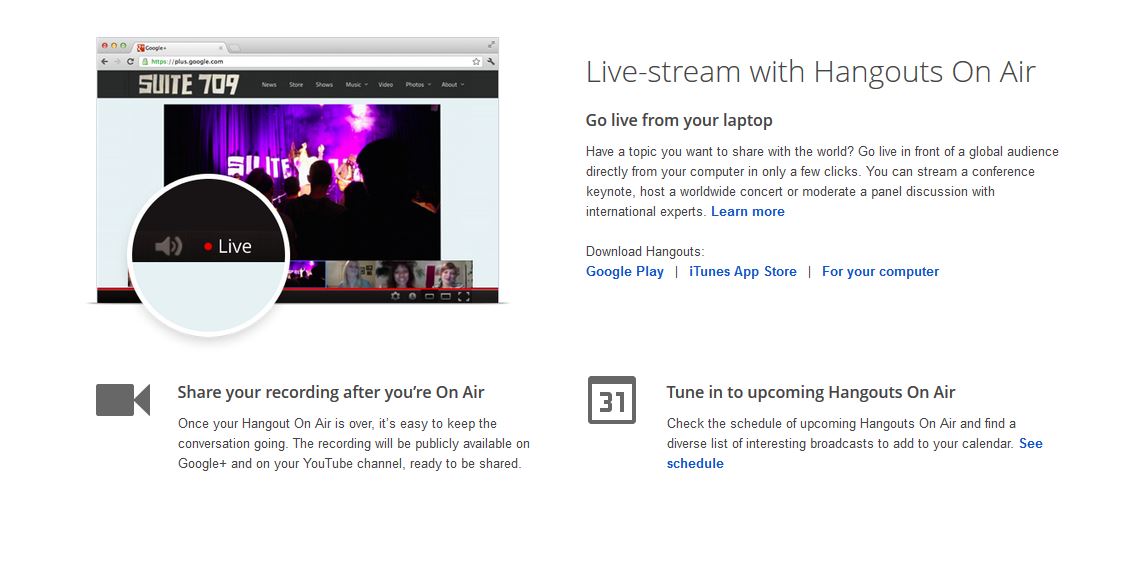Click the browser reload icon

coord(130,62)
